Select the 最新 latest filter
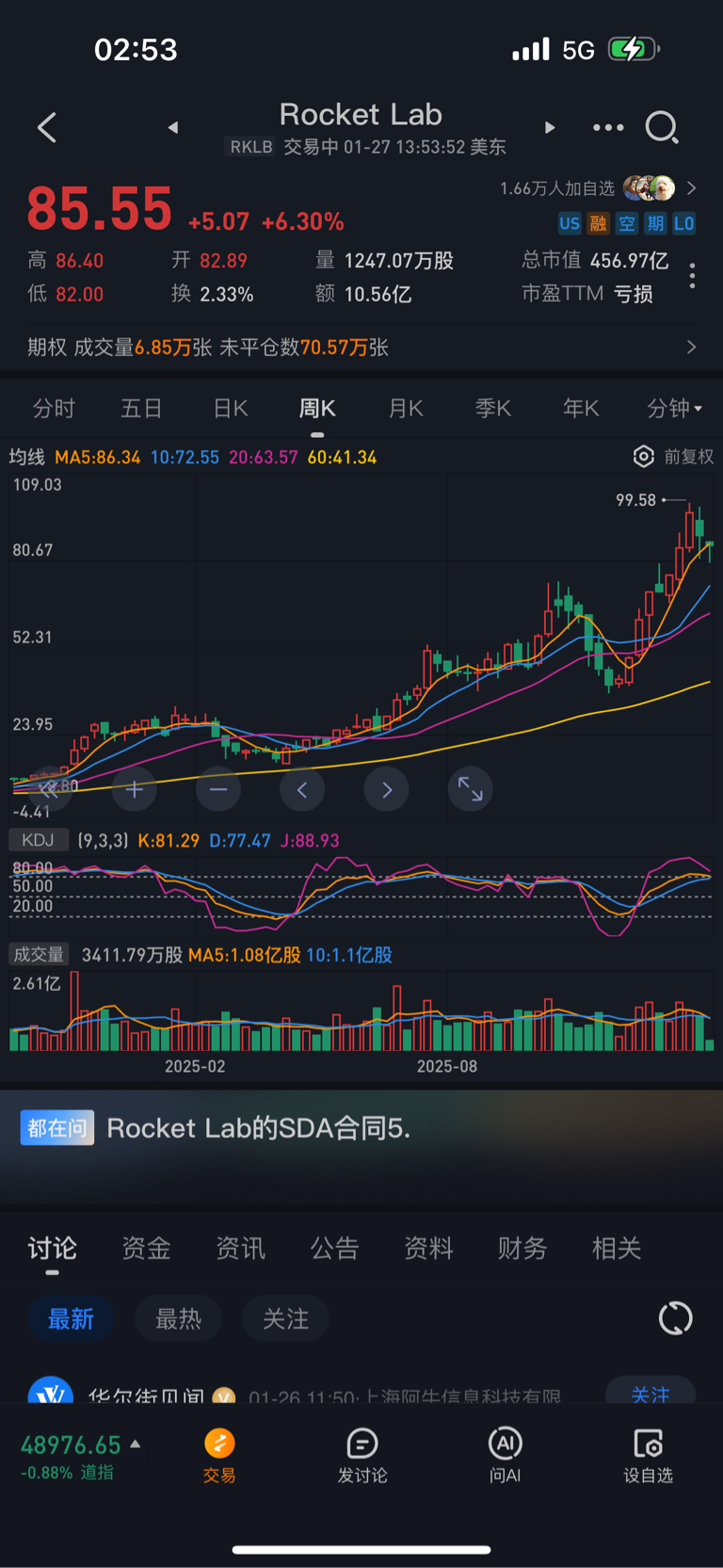 pos(71,1318)
